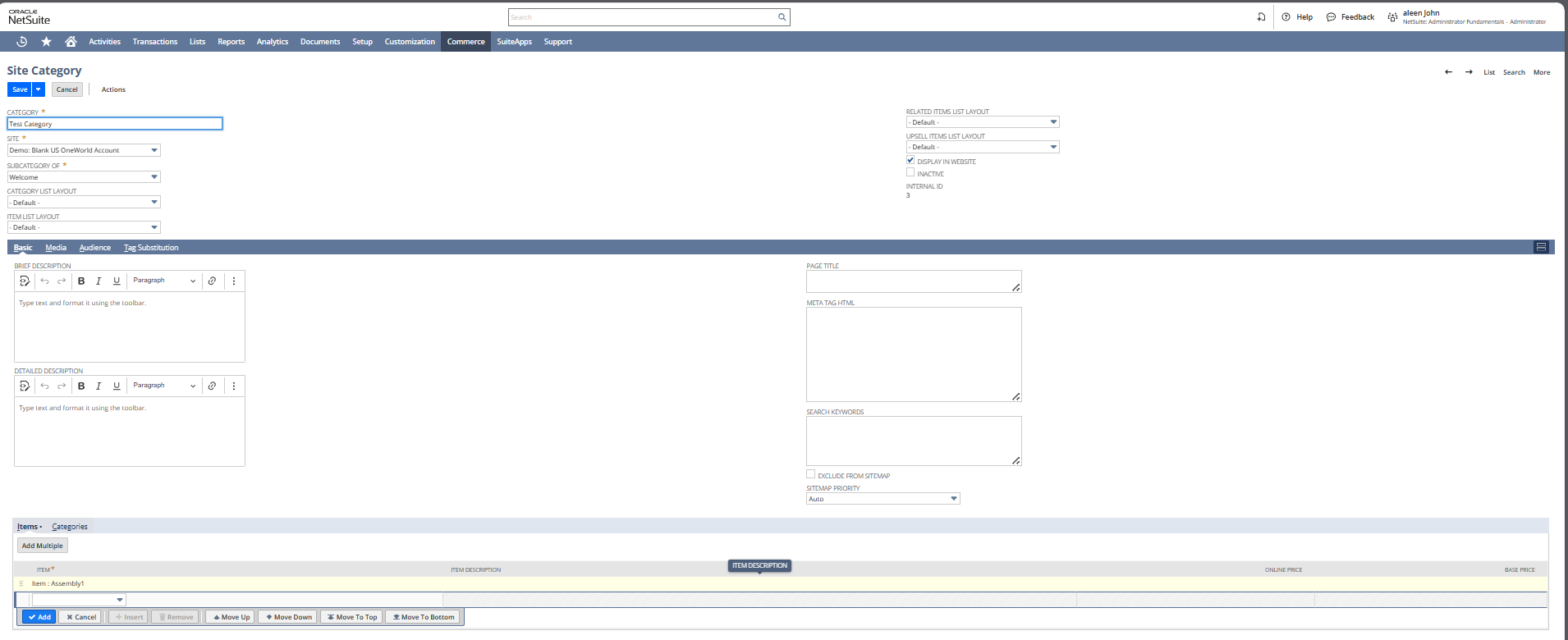This screenshot has width=1568, height=640.
Task: Switch to the Media tab
Action: pyautogui.click(x=56, y=248)
